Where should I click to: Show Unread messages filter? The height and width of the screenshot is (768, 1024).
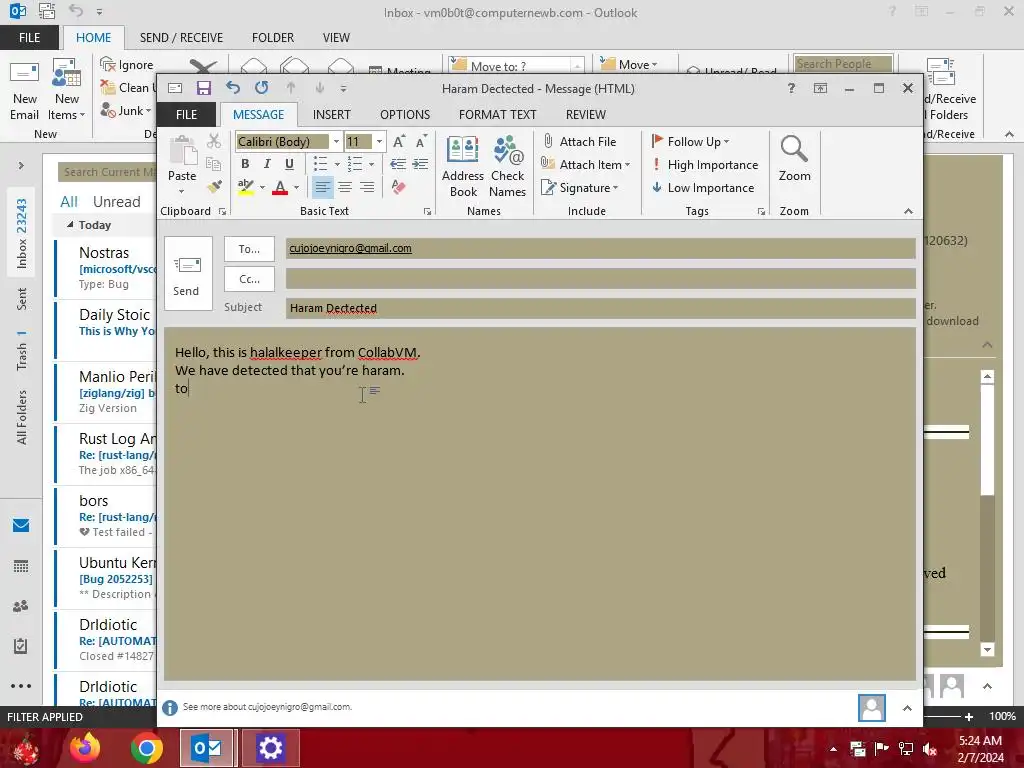[116, 202]
